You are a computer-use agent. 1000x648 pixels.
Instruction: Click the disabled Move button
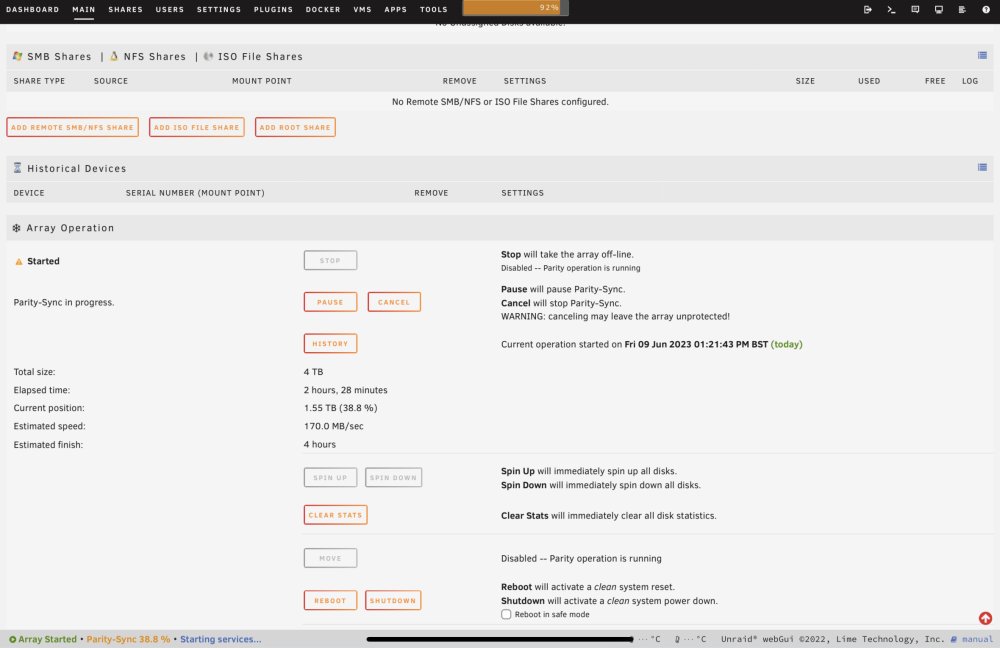330,558
